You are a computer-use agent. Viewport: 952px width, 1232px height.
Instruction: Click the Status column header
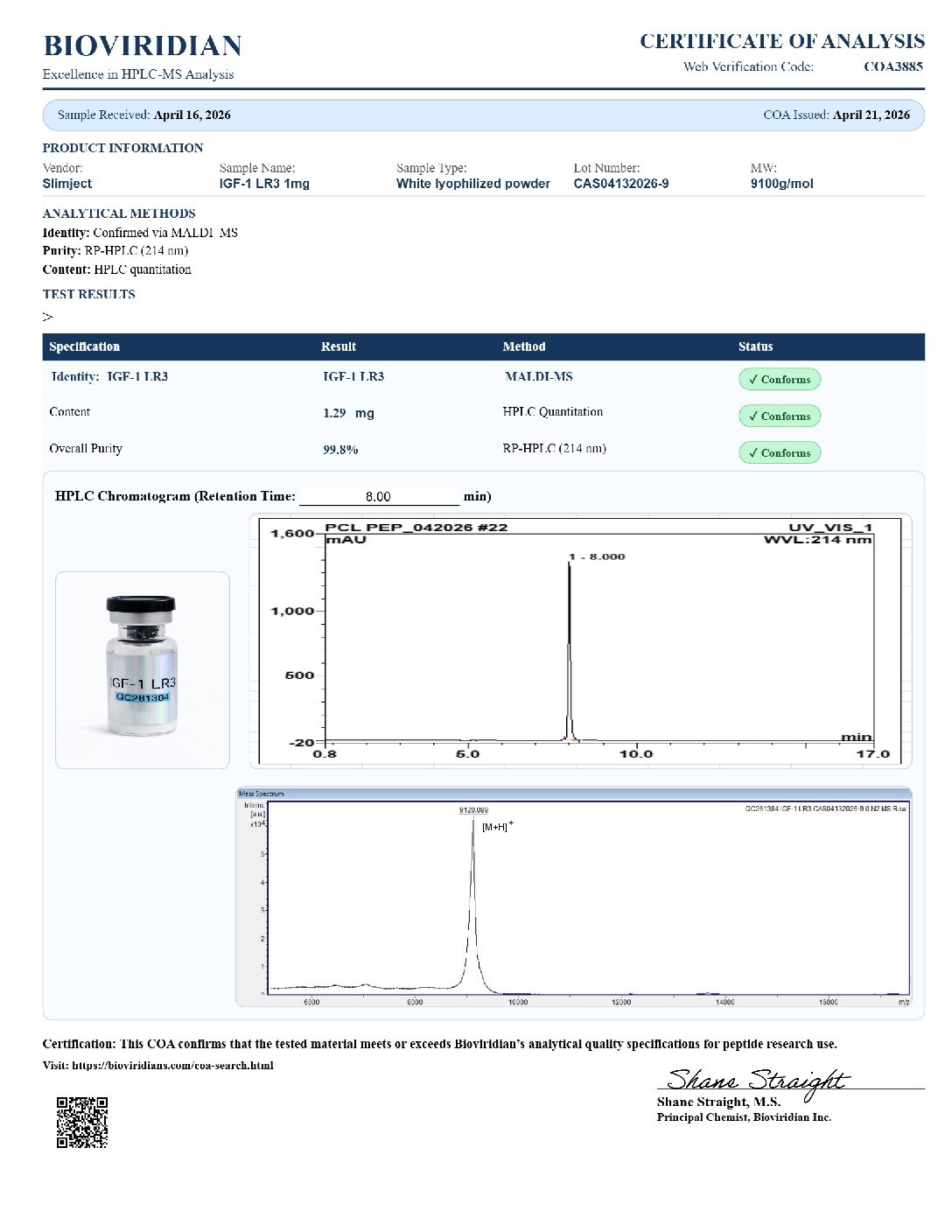coord(756,346)
